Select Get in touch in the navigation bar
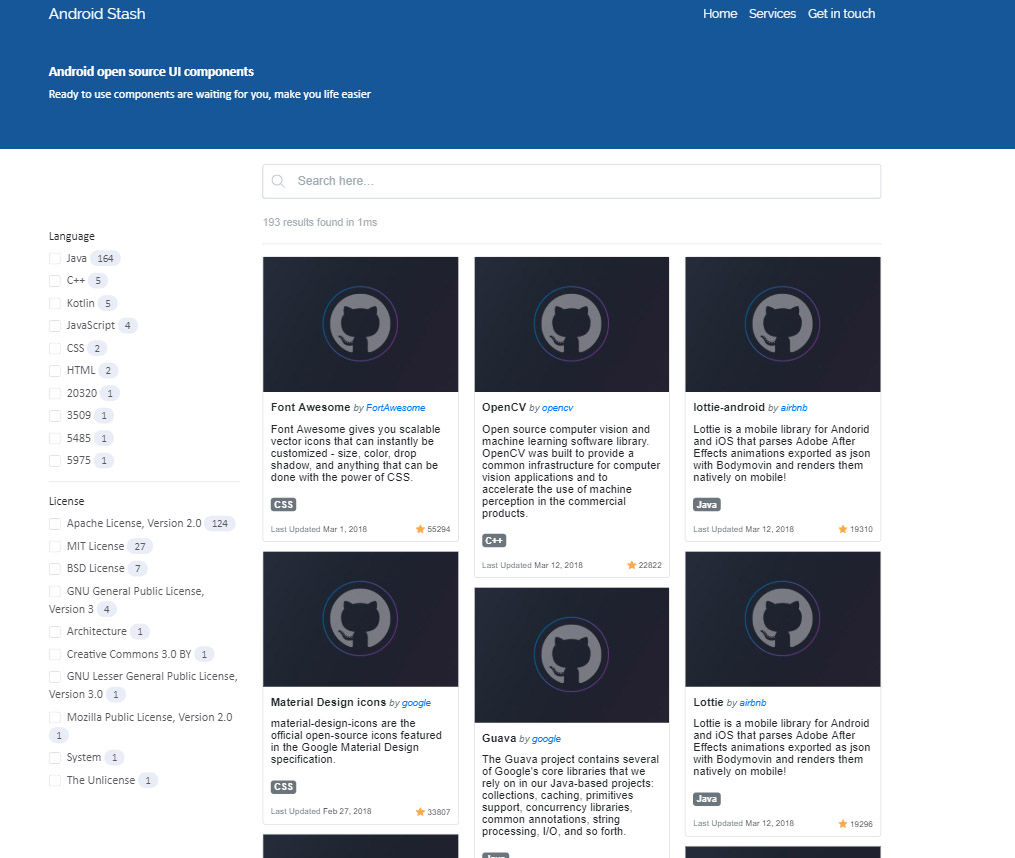 coord(841,13)
